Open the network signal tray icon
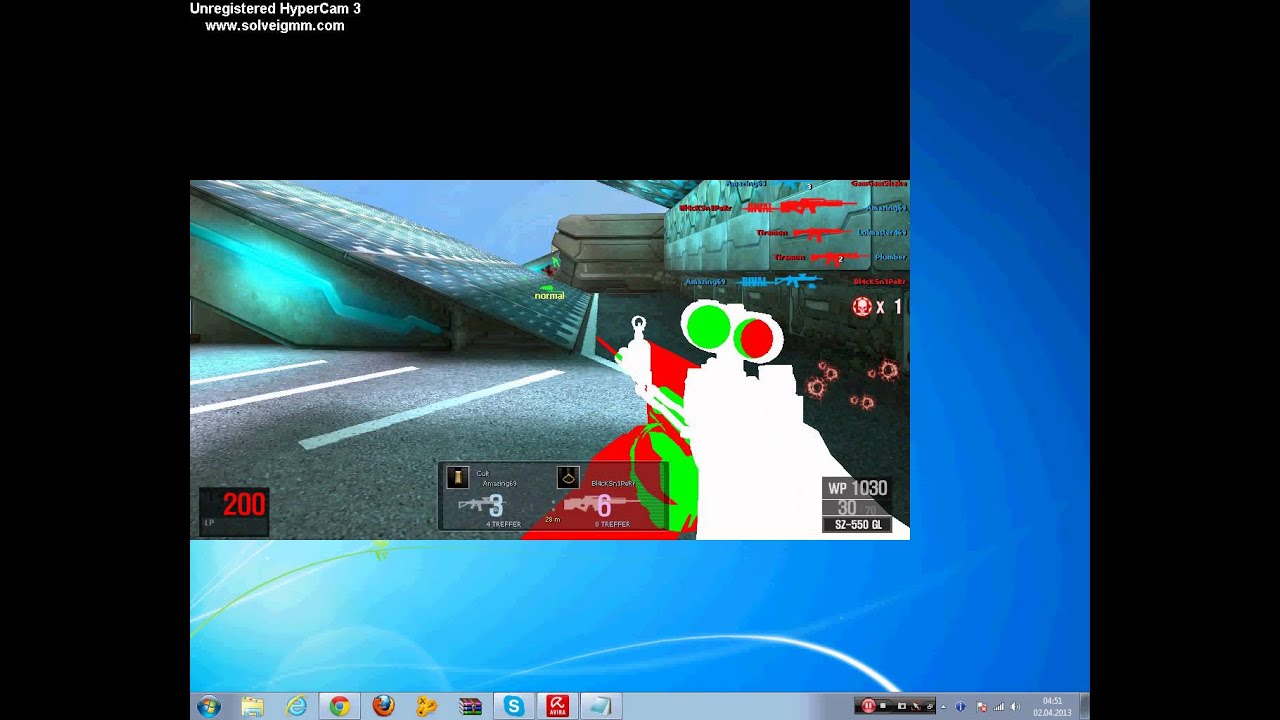The height and width of the screenshot is (720, 1280). [x=998, y=706]
